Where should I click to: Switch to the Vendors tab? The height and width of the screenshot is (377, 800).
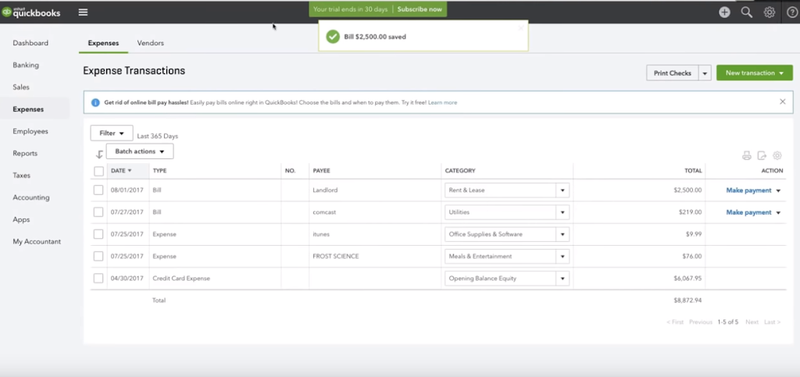(151, 43)
